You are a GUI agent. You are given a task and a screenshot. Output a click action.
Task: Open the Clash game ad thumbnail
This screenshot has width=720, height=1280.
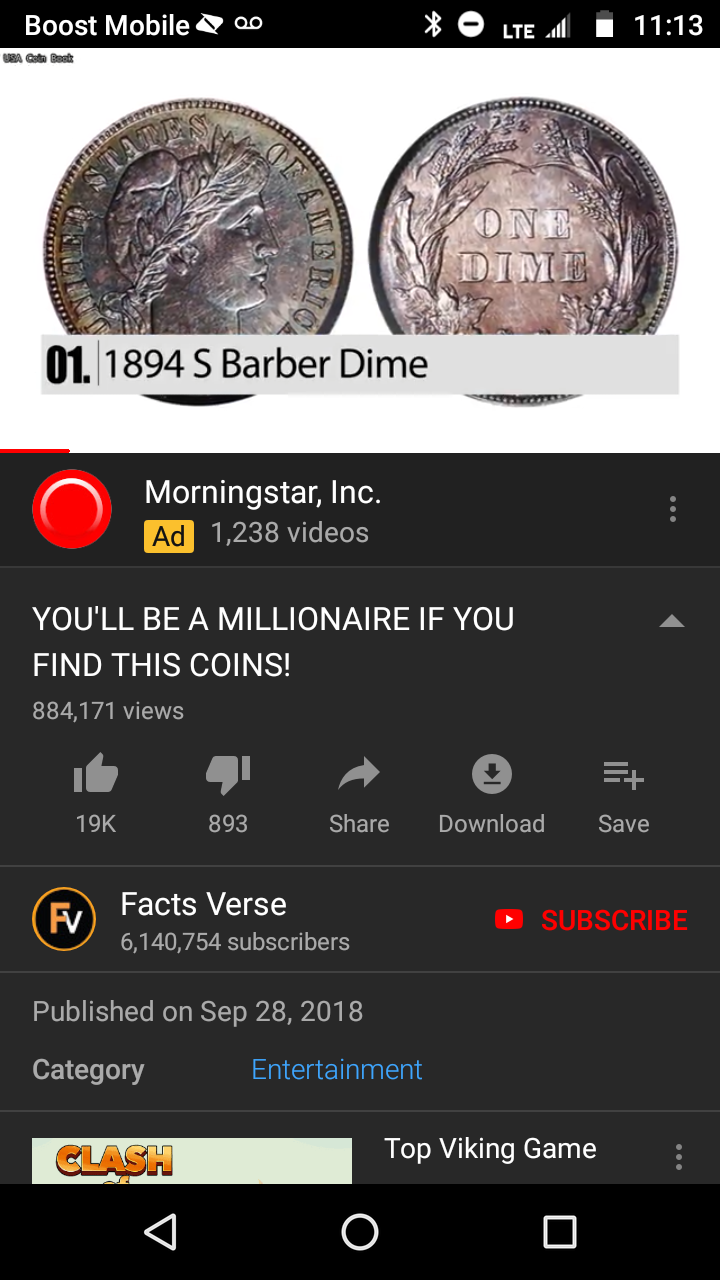click(192, 1161)
